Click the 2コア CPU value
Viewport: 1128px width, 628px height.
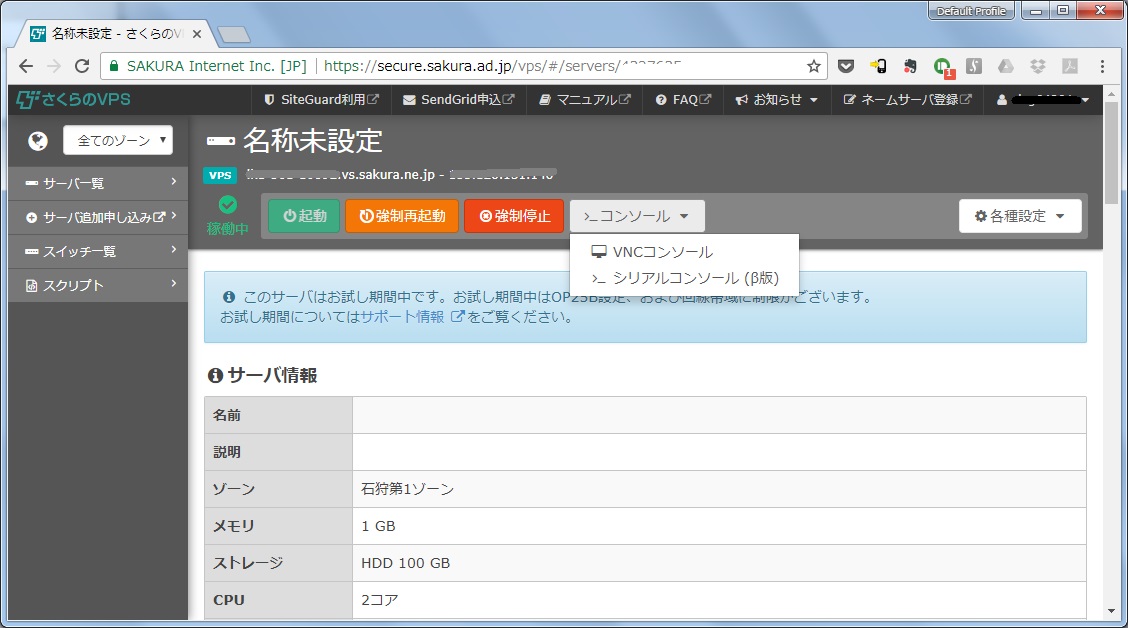coord(379,600)
